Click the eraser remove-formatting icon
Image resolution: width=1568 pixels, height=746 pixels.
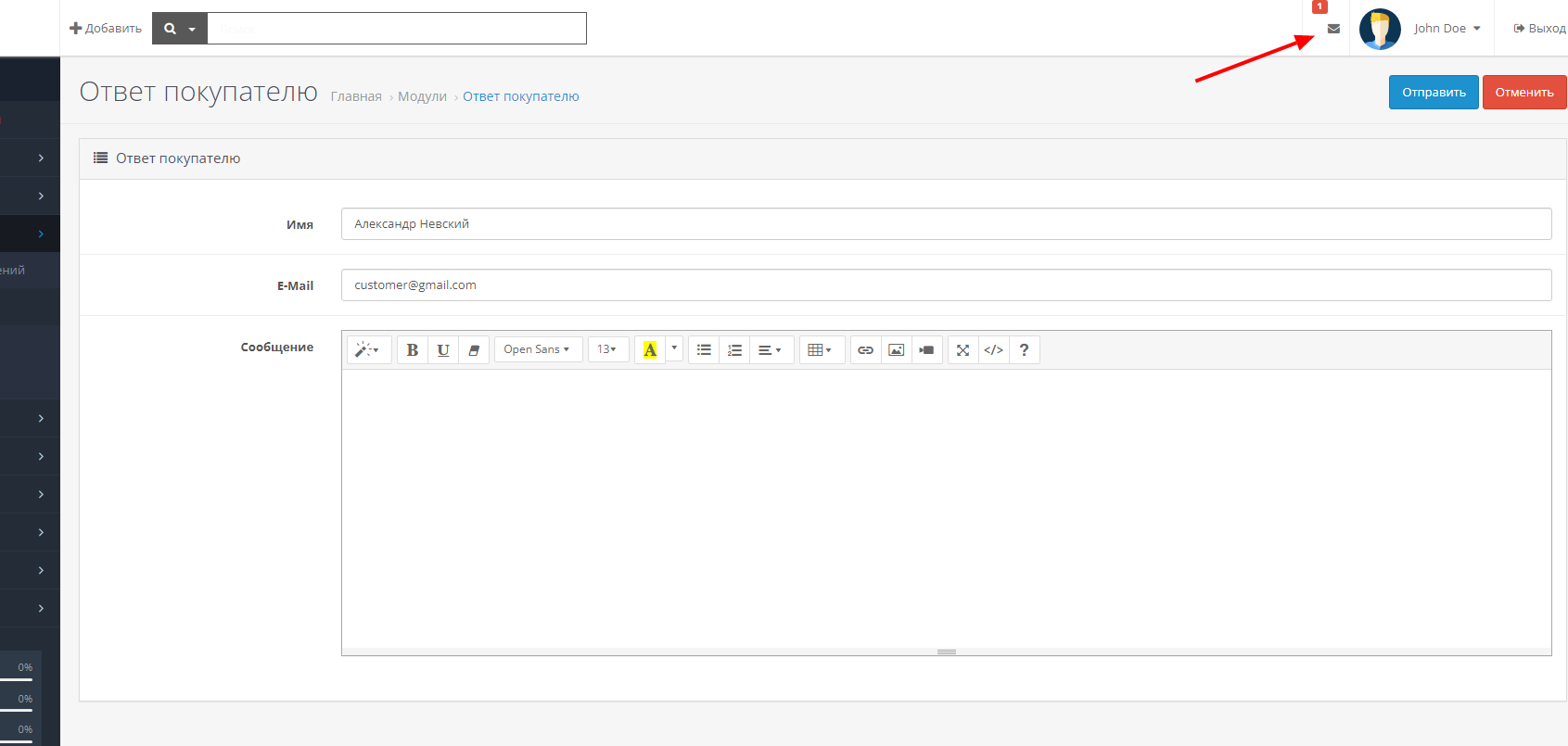474,350
